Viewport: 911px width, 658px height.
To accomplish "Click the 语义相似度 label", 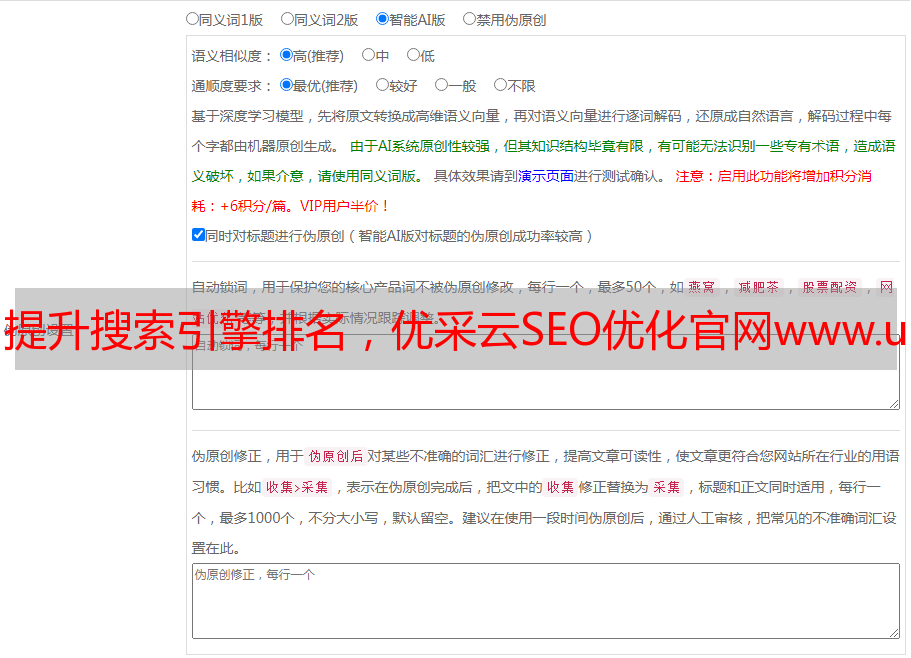I will (232, 56).
